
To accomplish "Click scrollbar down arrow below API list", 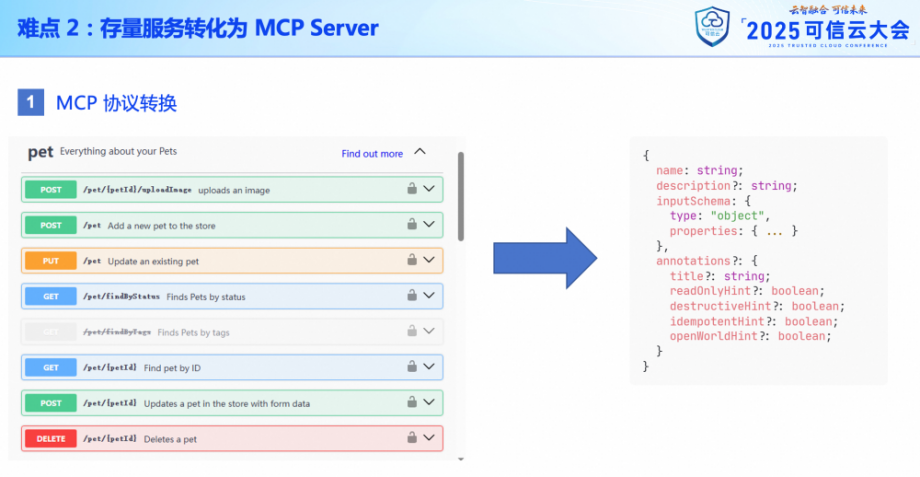I will tap(461, 459).
